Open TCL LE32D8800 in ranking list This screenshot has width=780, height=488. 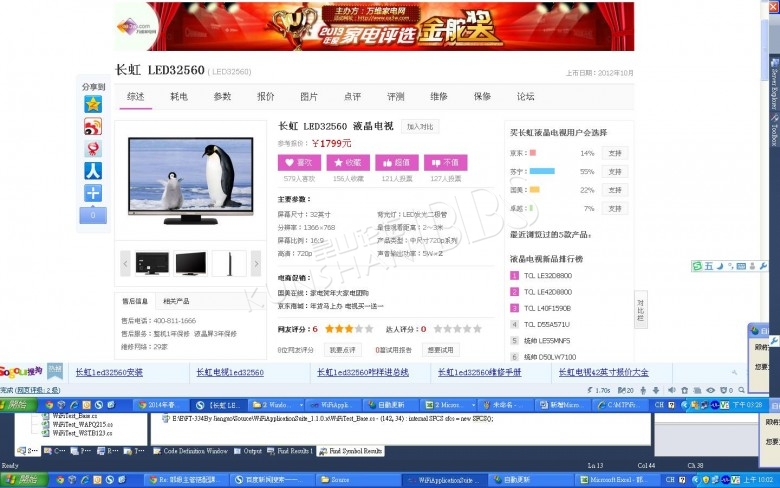pyautogui.click(x=548, y=276)
